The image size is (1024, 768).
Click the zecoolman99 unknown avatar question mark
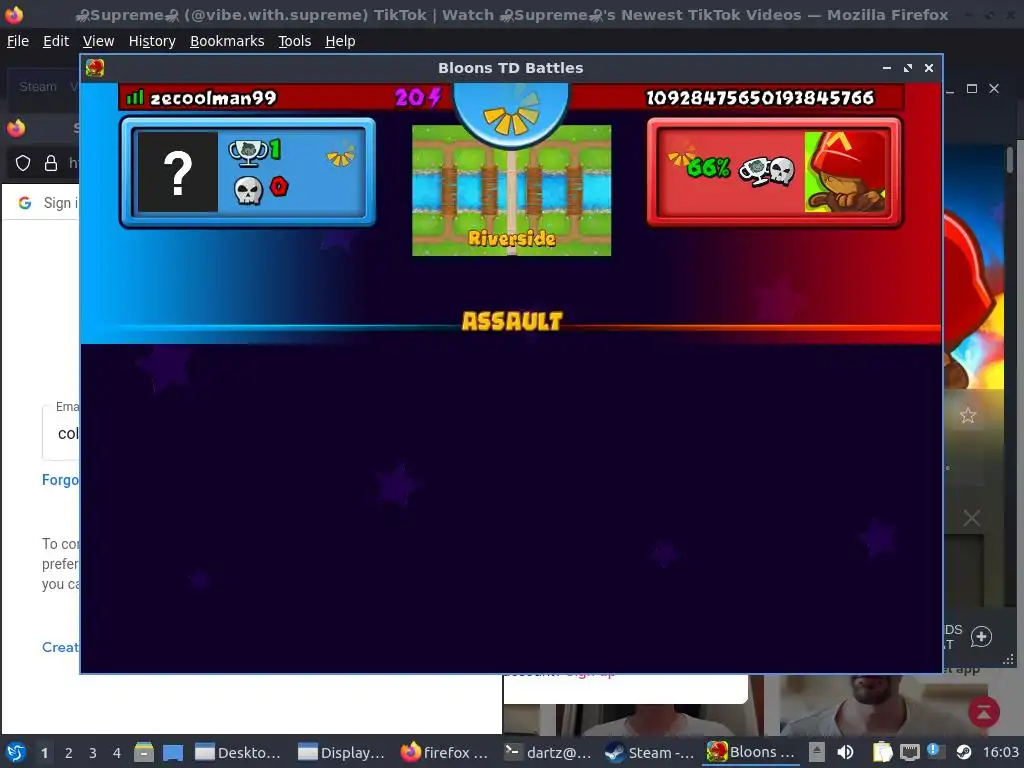[178, 172]
